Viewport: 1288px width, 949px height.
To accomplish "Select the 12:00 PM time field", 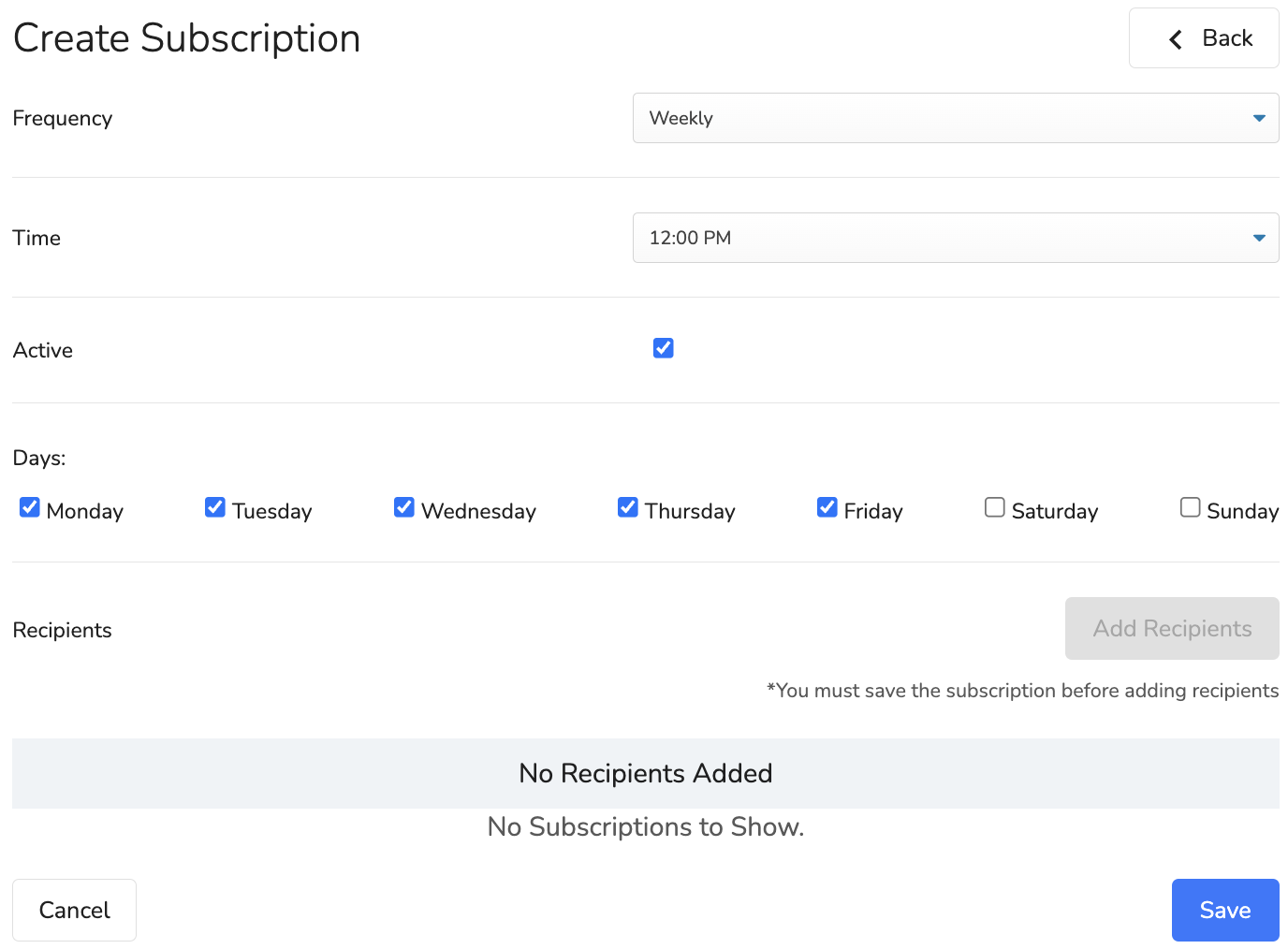I will click(955, 238).
